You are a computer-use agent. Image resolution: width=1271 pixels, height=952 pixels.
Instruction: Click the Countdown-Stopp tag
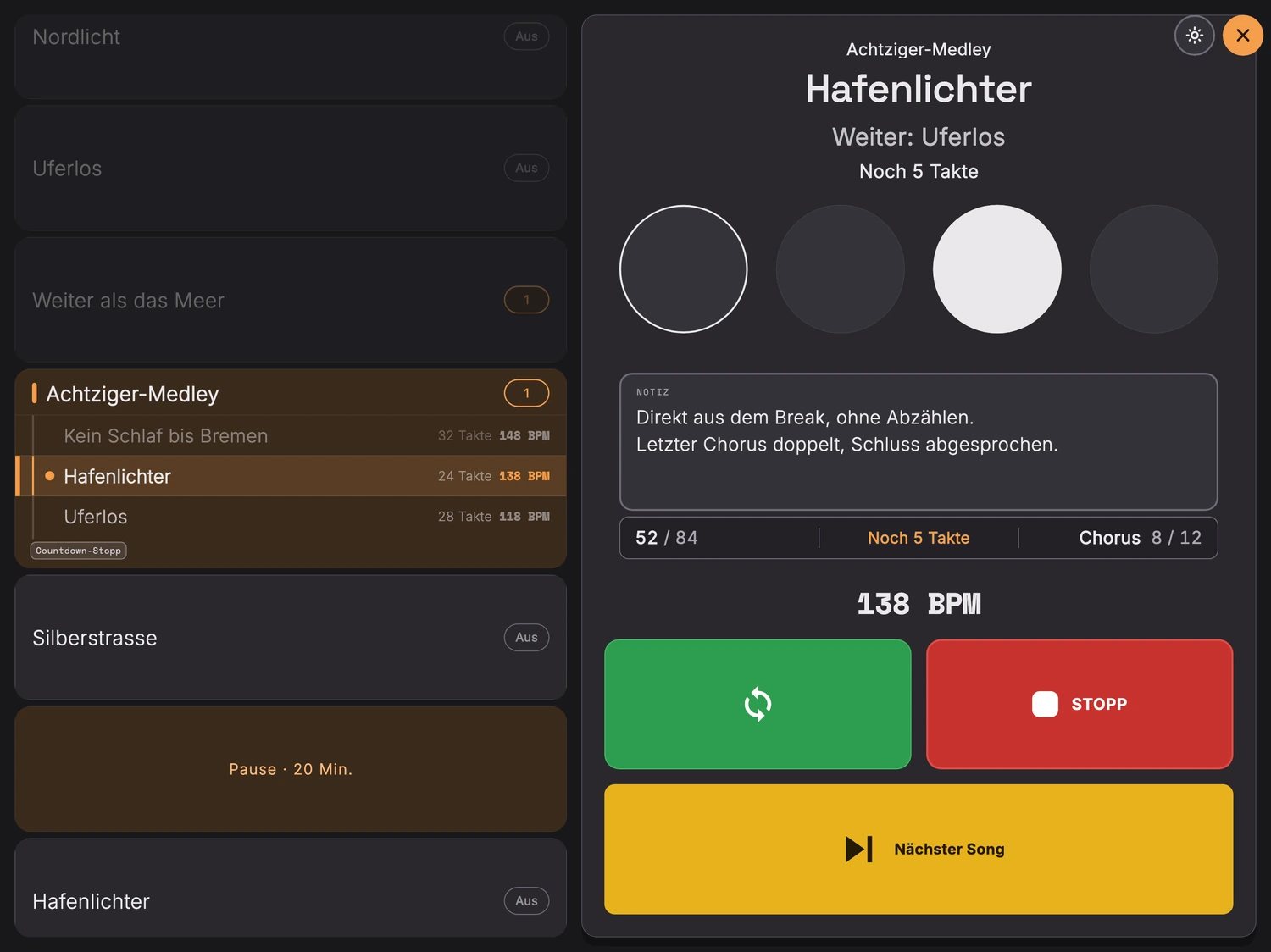coord(79,551)
